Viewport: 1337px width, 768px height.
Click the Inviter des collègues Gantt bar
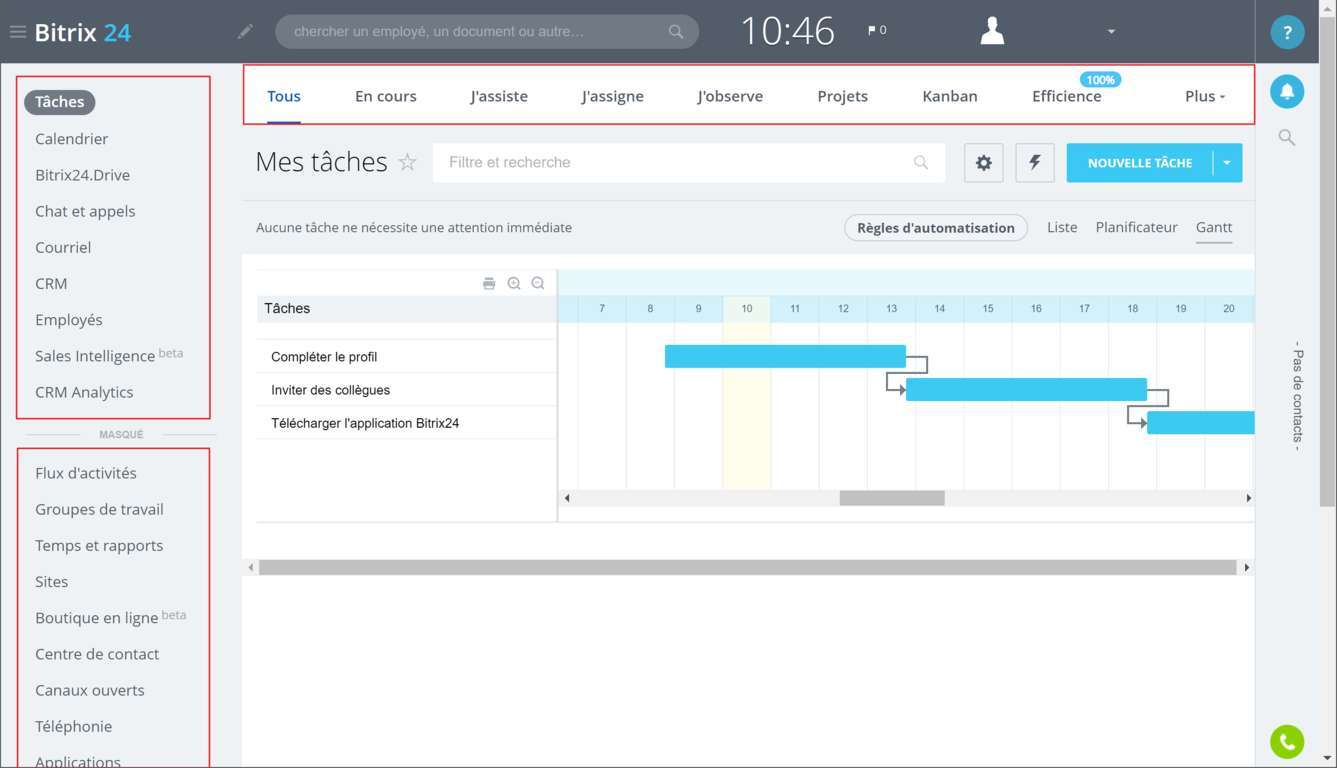(1026, 389)
